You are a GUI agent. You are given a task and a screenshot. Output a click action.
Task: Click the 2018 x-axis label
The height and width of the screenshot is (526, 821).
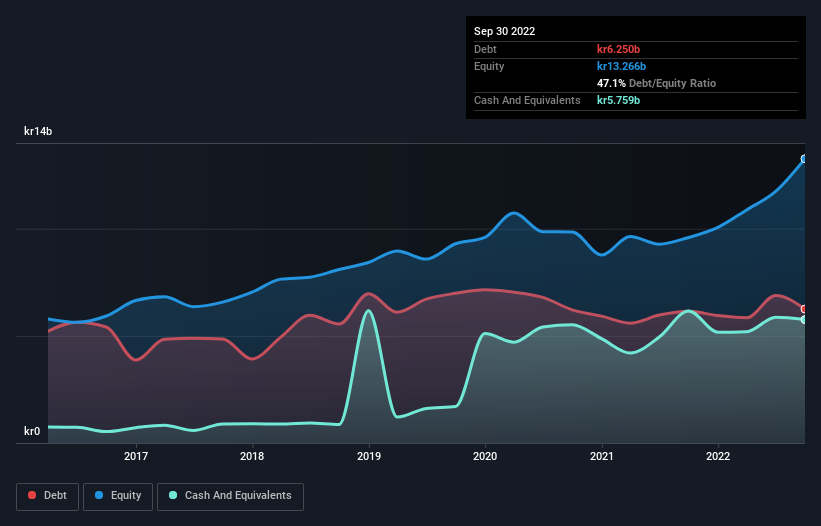tap(252, 456)
